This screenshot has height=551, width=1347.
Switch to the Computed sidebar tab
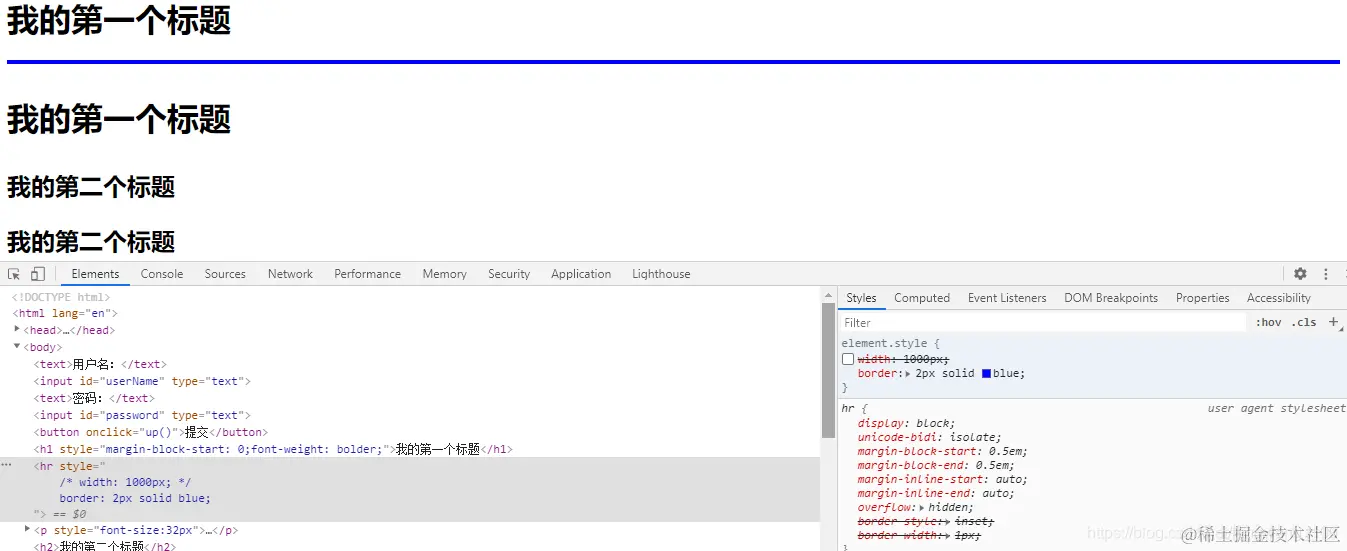922,298
